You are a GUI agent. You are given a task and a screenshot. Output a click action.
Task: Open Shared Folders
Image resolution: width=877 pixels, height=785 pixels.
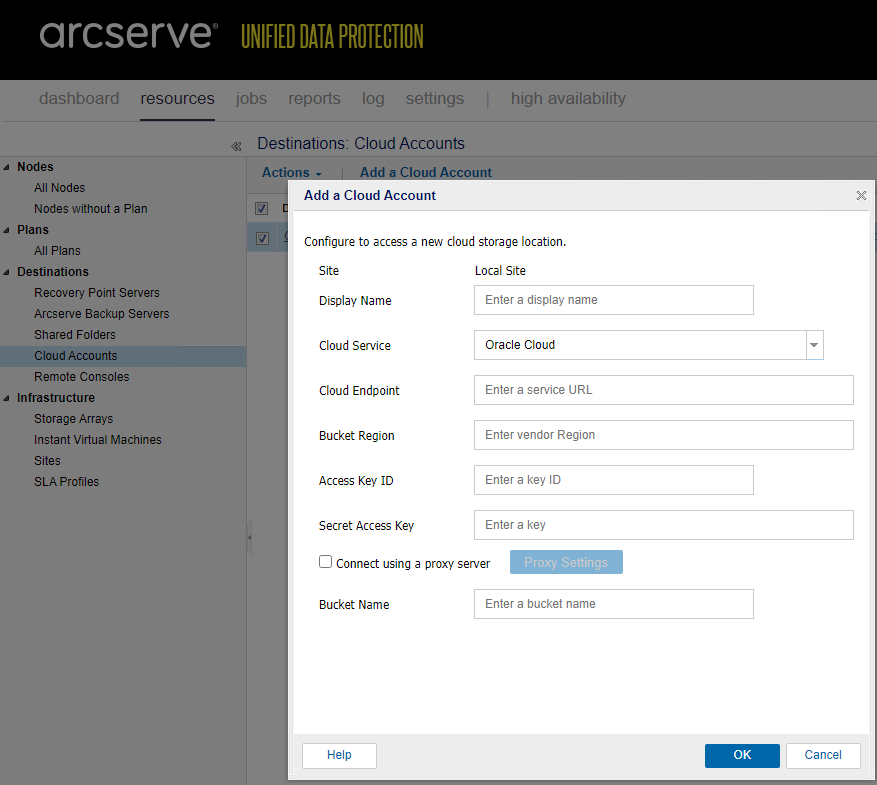coord(74,335)
